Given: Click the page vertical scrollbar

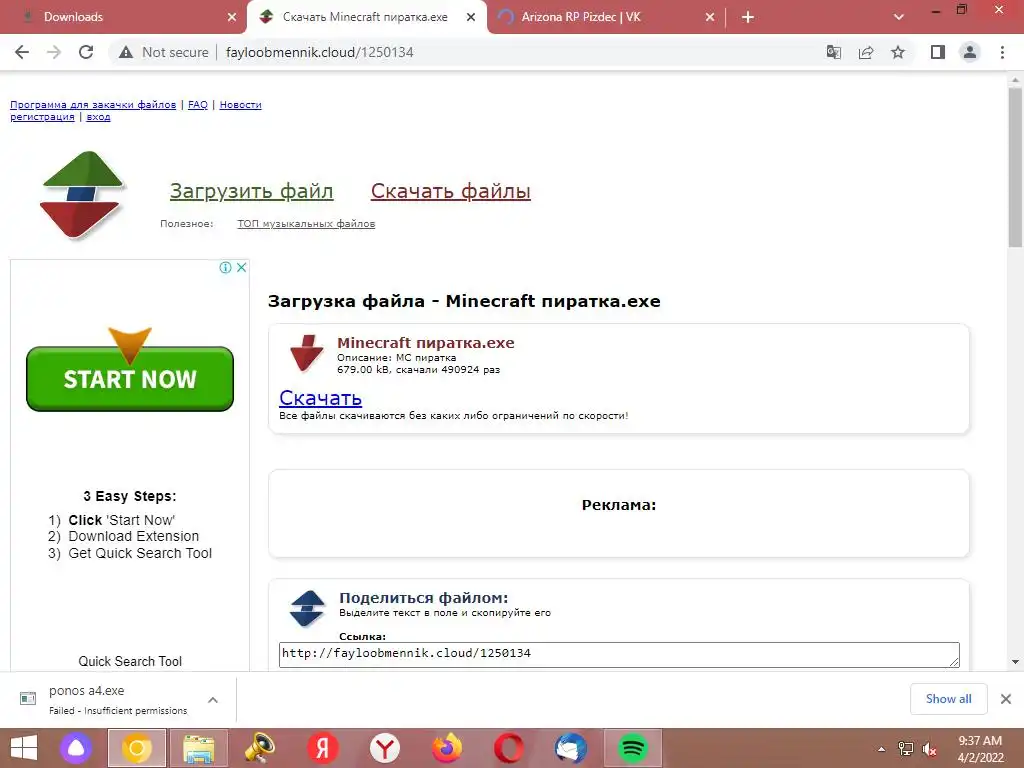Looking at the screenshot, I should pos(1015,167).
